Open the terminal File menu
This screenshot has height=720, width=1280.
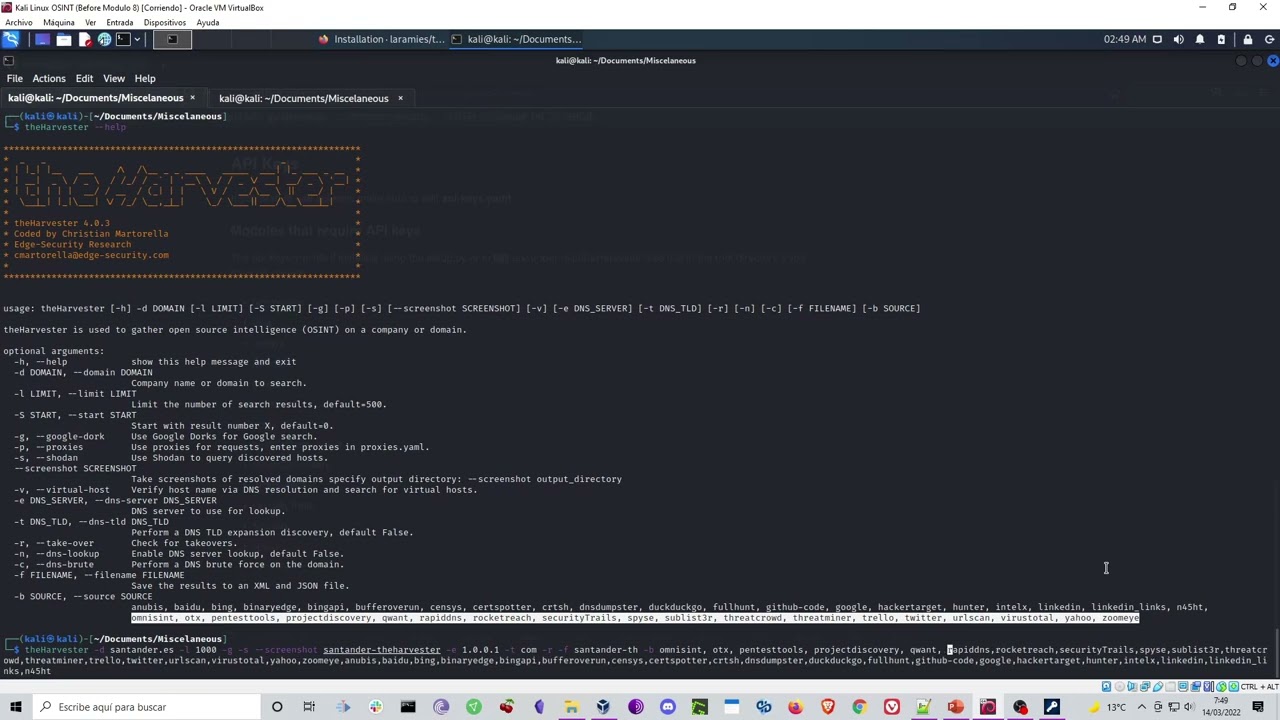pyautogui.click(x=15, y=78)
